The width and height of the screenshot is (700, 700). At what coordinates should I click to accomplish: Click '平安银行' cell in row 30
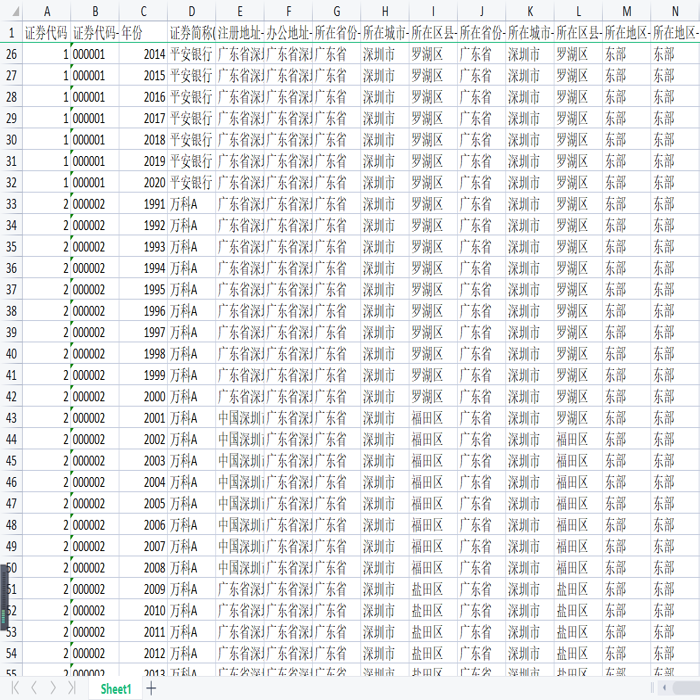192,140
